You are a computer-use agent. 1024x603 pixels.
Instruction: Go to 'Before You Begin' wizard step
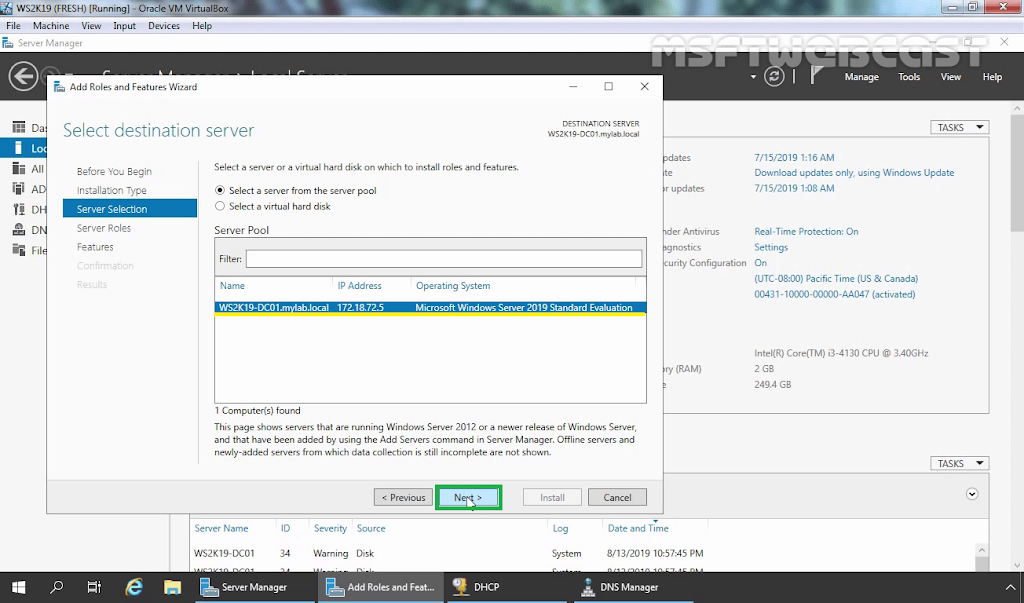(114, 171)
